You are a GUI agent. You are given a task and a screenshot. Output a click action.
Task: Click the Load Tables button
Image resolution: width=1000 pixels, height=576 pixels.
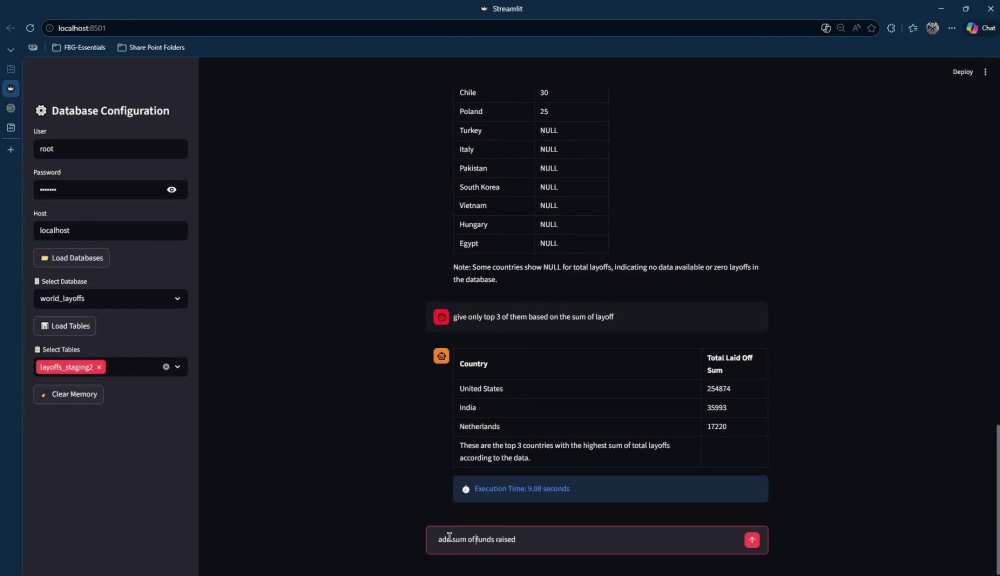tap(64, 326)
